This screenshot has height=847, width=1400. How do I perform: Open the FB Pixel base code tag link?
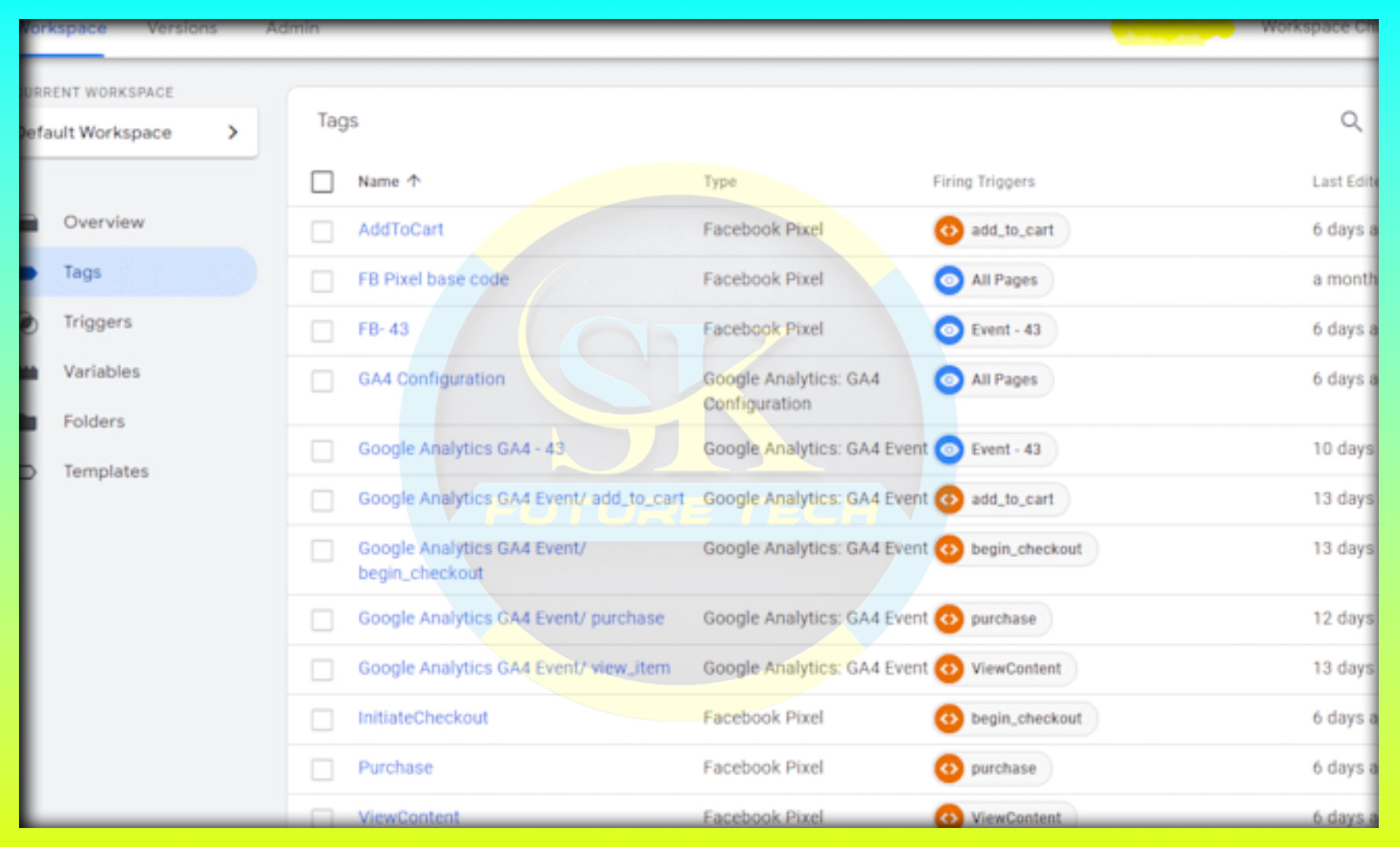click(x=433, y=279)
